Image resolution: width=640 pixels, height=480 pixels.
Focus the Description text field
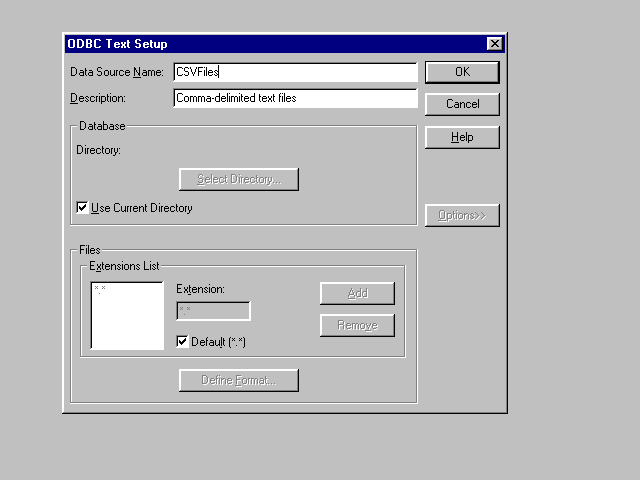pyautogui.click(x=294, y=98)
